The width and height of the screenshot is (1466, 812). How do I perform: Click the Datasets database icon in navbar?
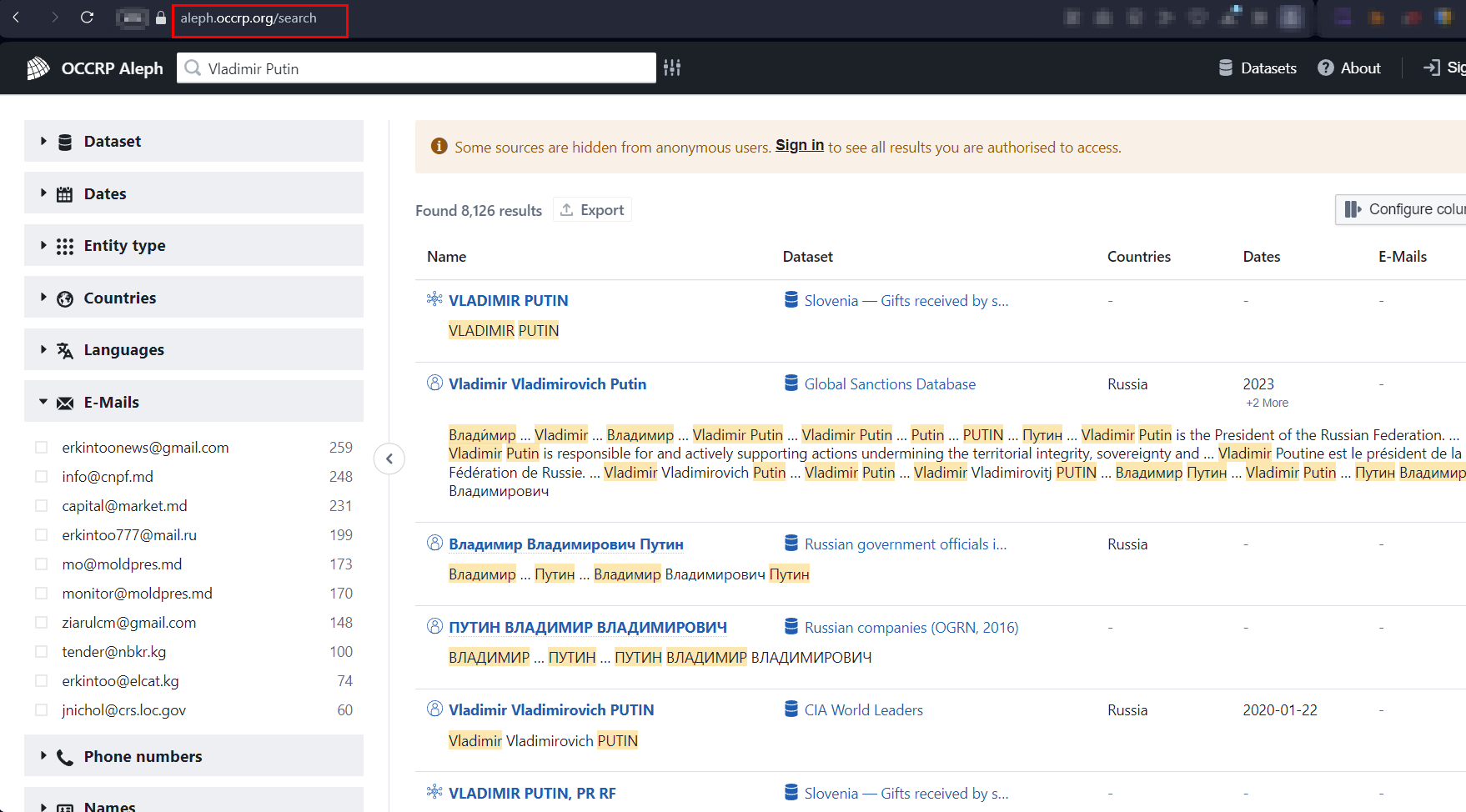point(1226,68)
